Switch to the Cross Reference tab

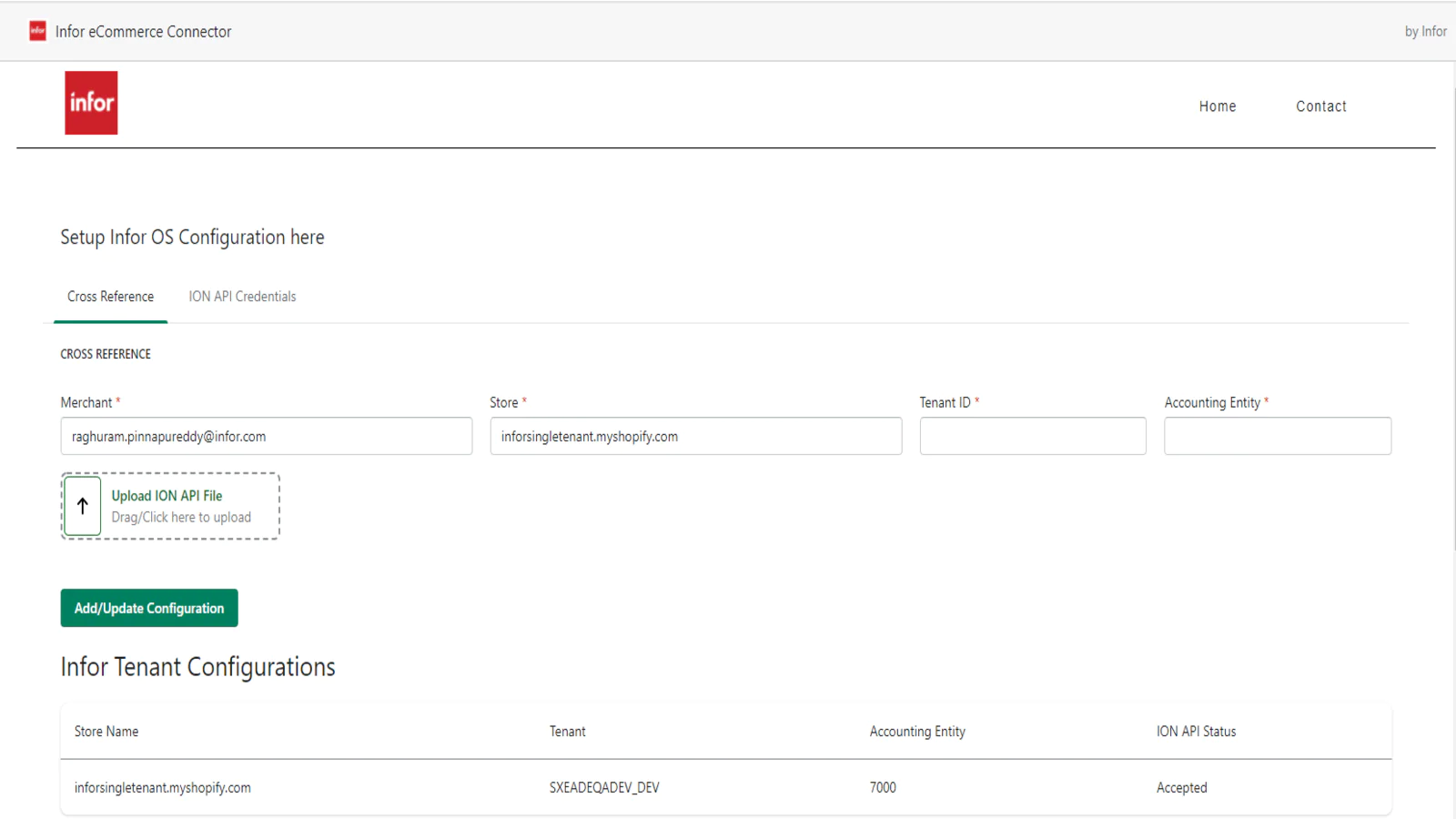coord(111,297)
